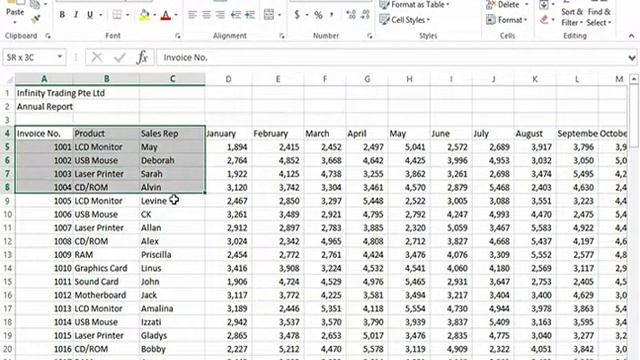Viewport: 640px width, 360px height.
Task: Apply Percent style
Action: click(318, 15)
